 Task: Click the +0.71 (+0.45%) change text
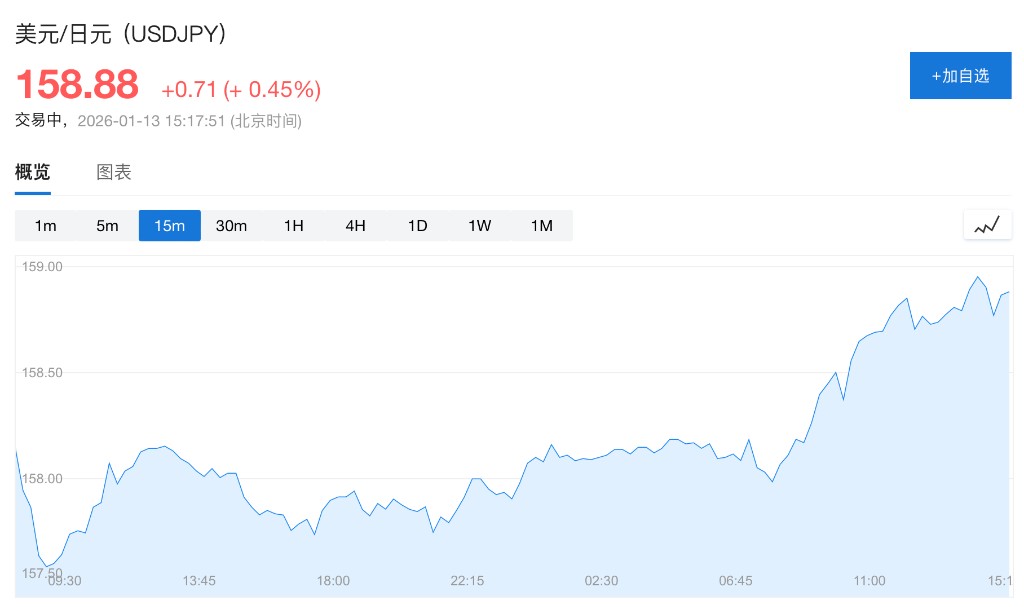point(241,89)
